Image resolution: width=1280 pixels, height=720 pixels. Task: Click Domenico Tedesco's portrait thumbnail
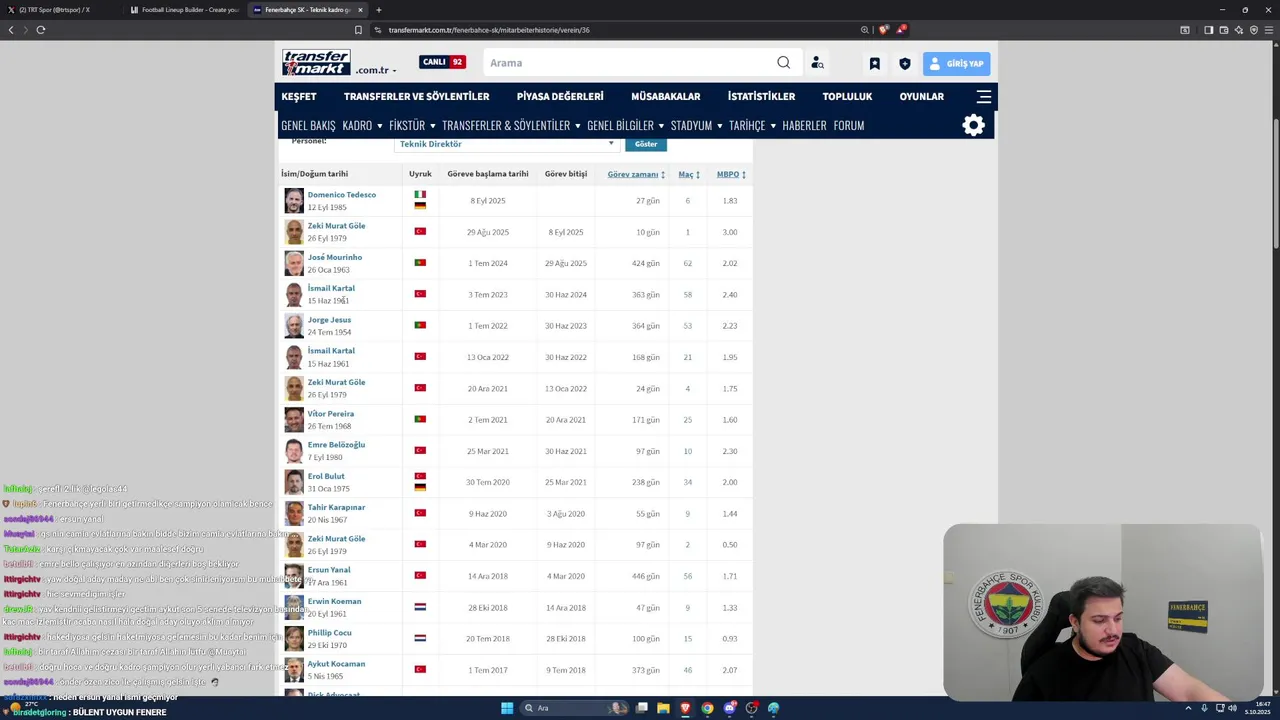pyautogui.click(x=293, y=201)
